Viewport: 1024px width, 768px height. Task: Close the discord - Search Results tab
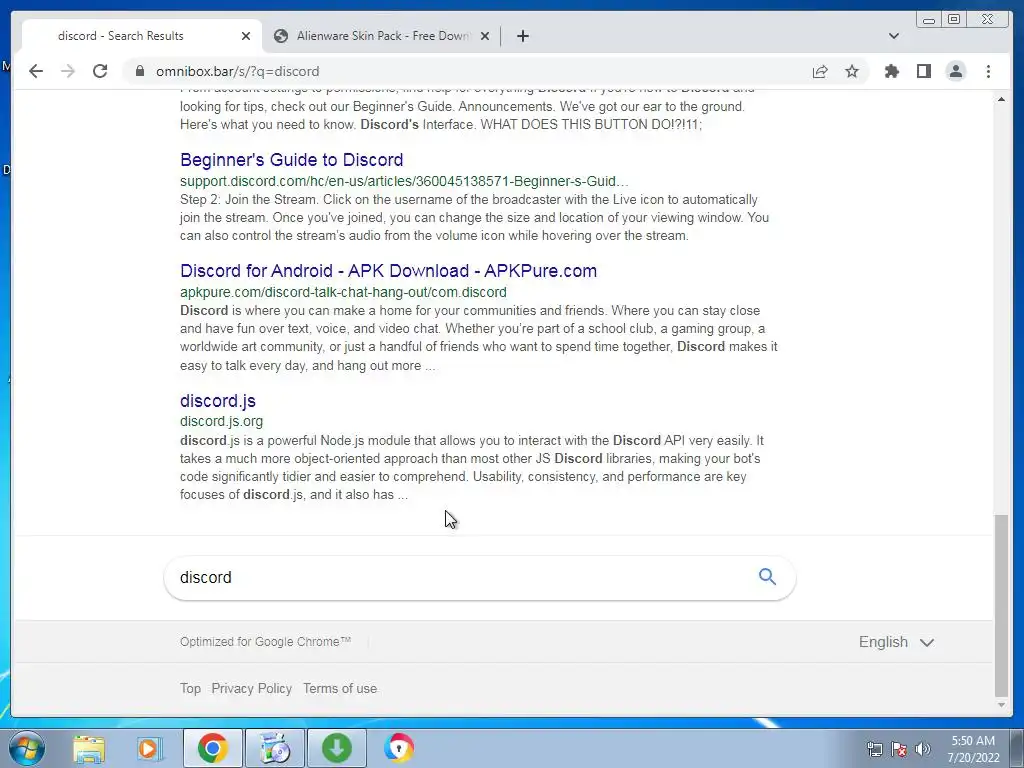click(x=246, y=36)
